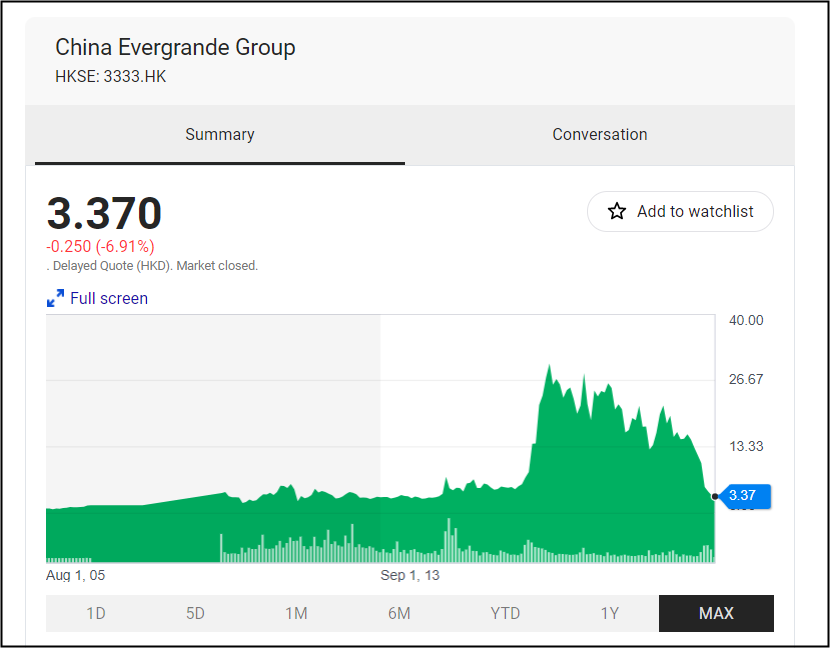The image size is (830, 648).
Task: Click the China Evergrande Group heading
Action: [x=175, y=47]
